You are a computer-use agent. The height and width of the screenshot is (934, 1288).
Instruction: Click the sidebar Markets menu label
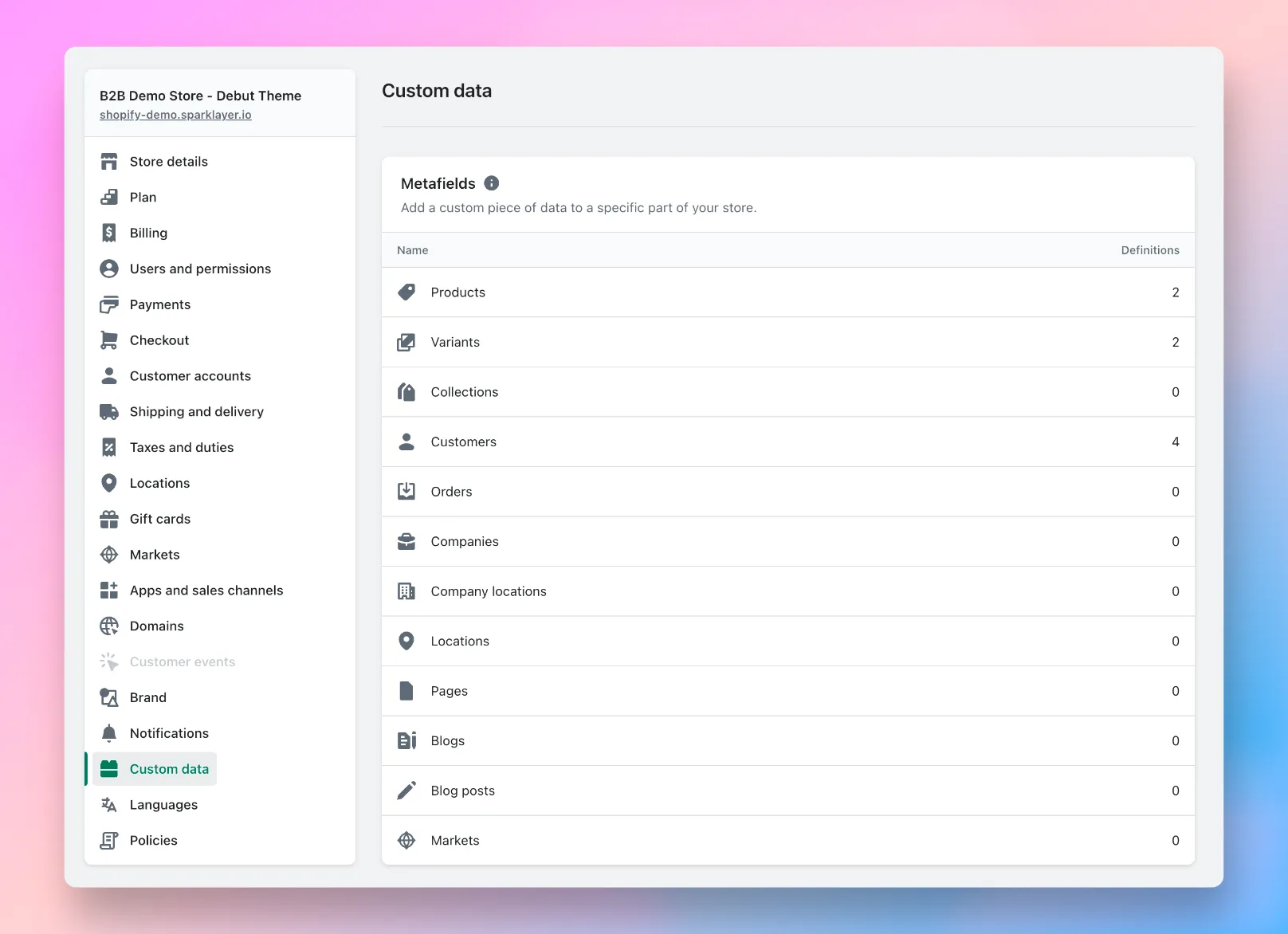click(x=155, y=555)
